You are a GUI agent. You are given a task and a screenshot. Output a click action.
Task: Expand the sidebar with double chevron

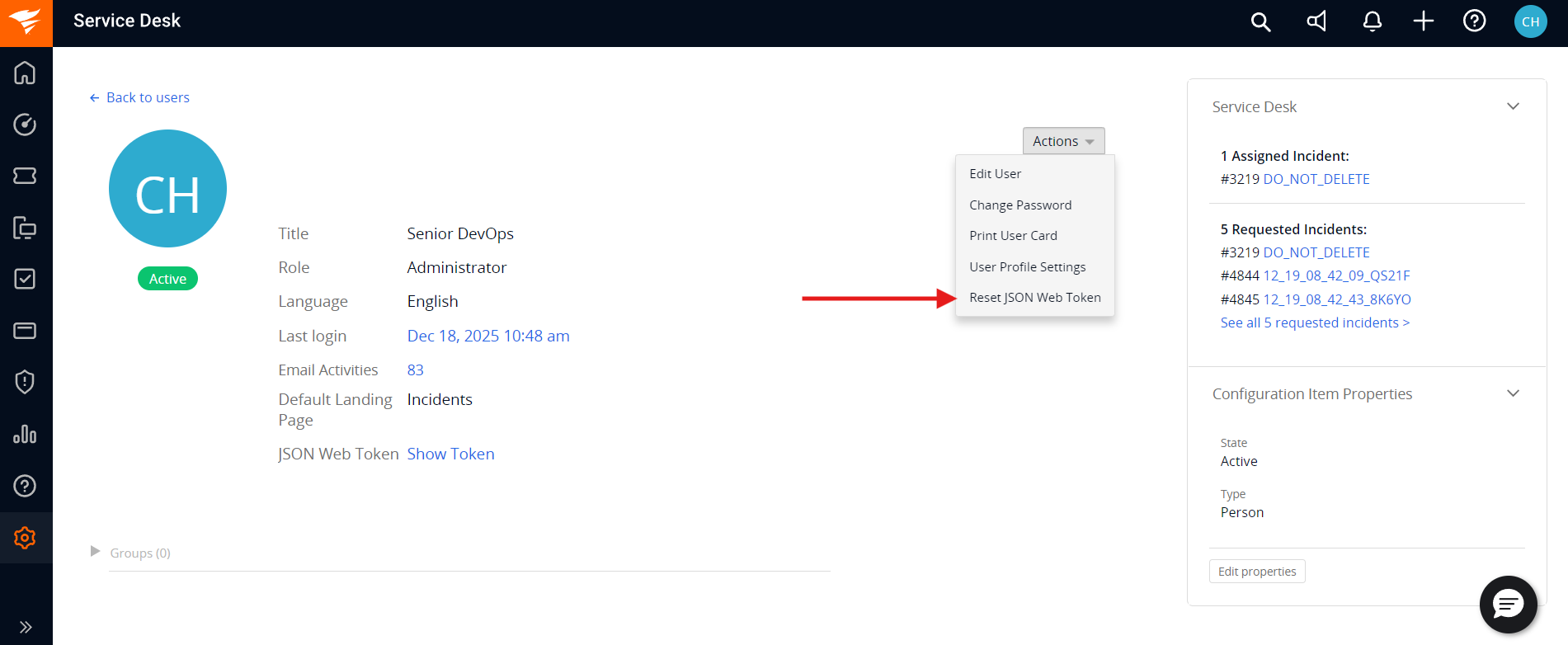point(25,627)
